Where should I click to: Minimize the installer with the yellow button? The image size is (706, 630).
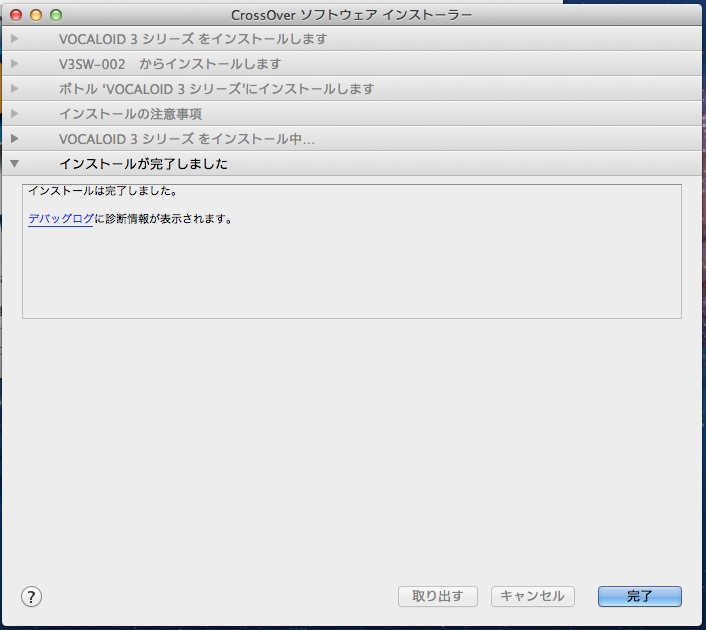pyautogui.click(x=36, y=15)
